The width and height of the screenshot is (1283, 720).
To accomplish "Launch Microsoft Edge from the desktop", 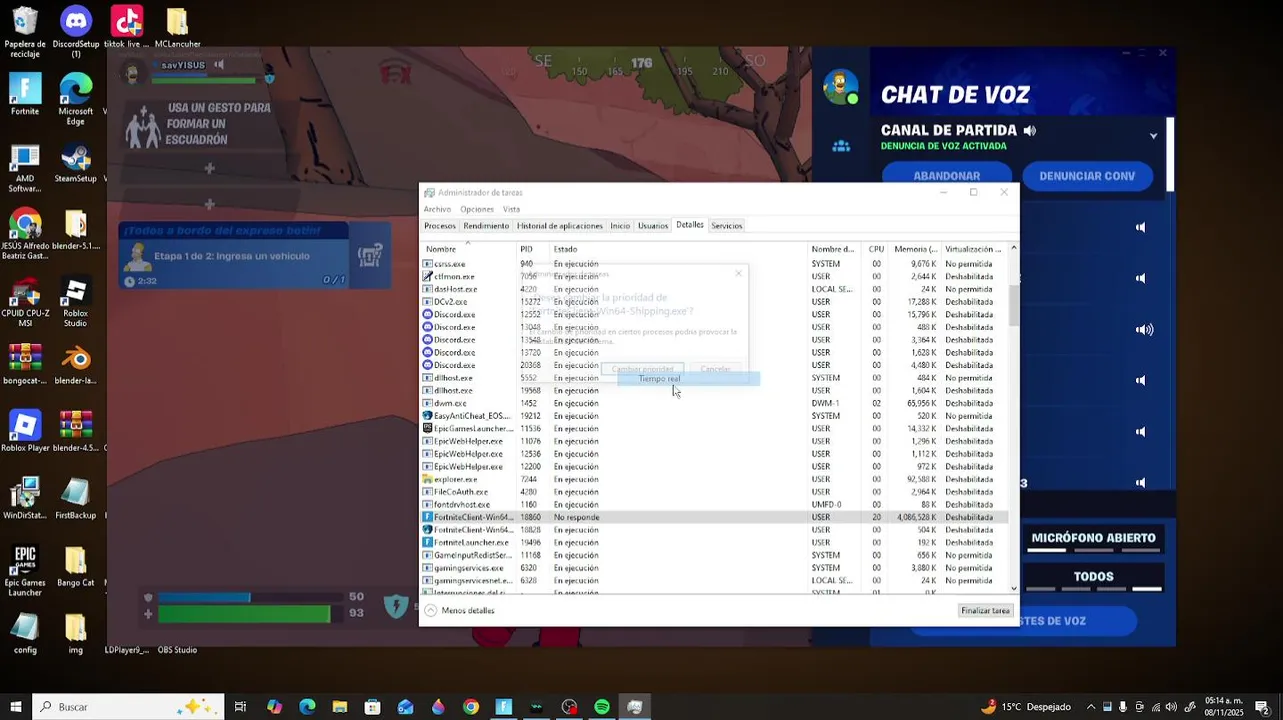I will pyautogui.click(x=76, y=98).
